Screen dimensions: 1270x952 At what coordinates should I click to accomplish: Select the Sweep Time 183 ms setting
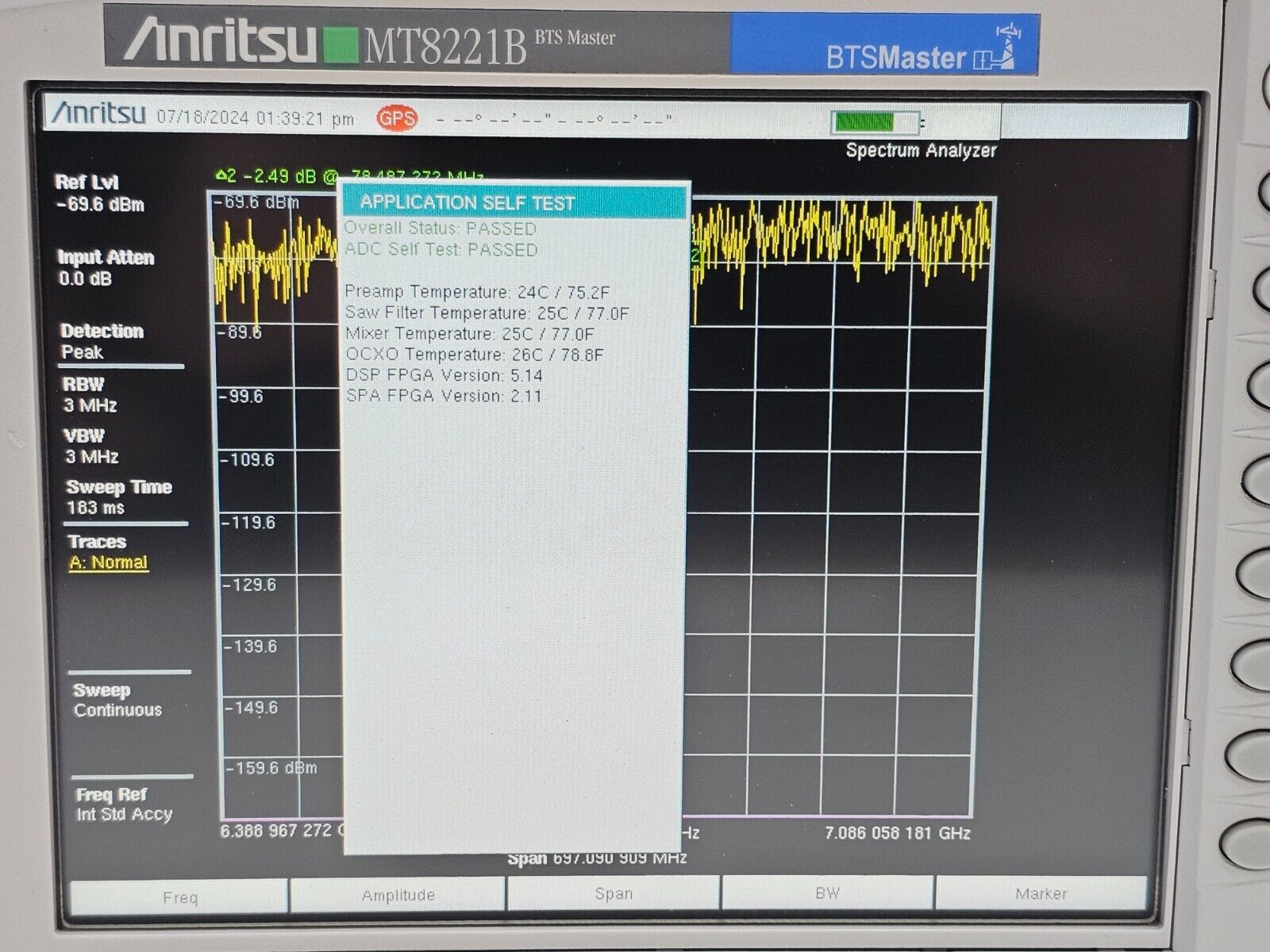119,497
